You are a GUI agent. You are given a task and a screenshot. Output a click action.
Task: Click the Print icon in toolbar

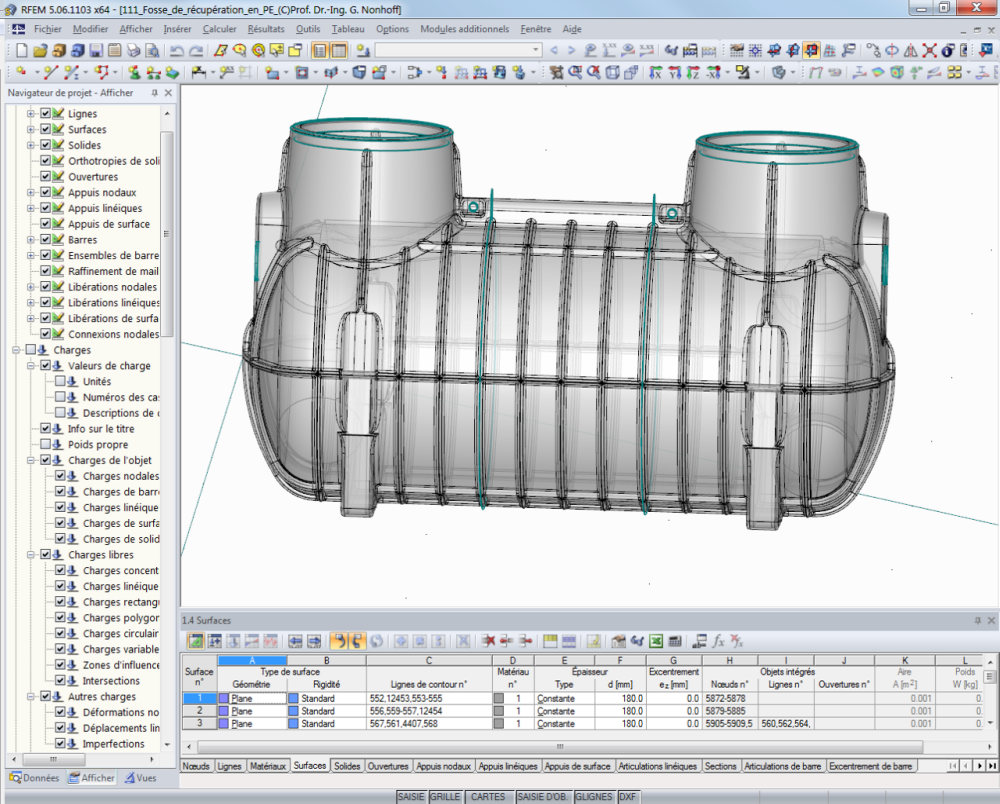pos(133,50)
